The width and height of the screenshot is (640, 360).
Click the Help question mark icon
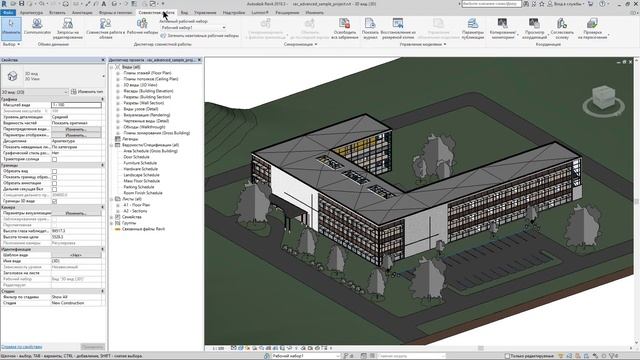point(602,4)
